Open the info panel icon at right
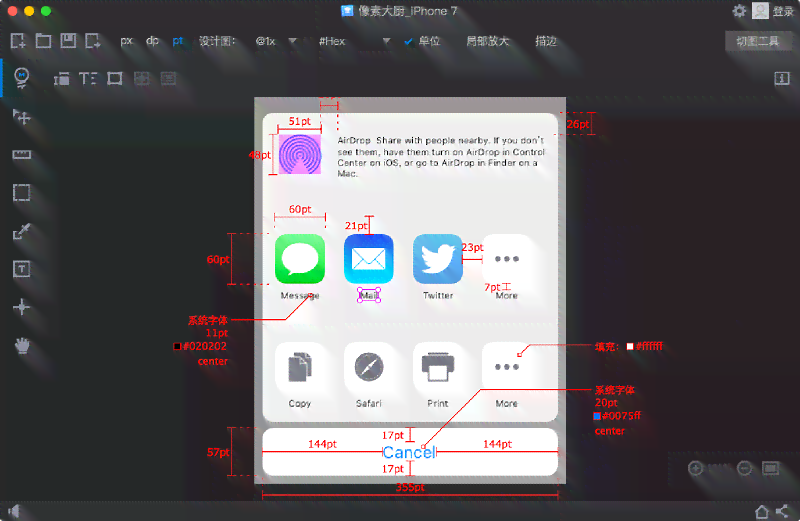This screenshot has height=521, width=800. coord(782,79)
